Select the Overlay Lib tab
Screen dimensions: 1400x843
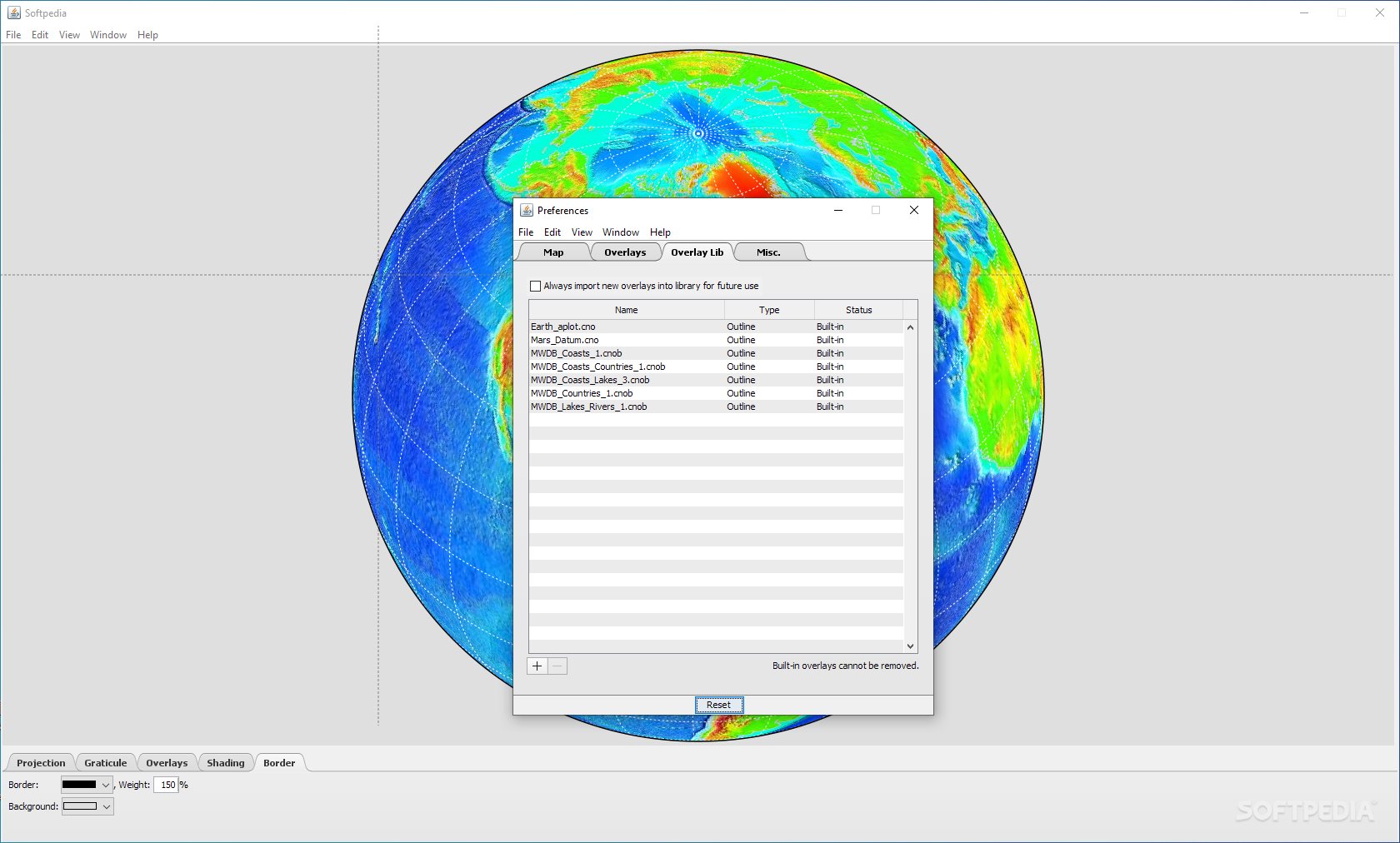pos(697,252)
